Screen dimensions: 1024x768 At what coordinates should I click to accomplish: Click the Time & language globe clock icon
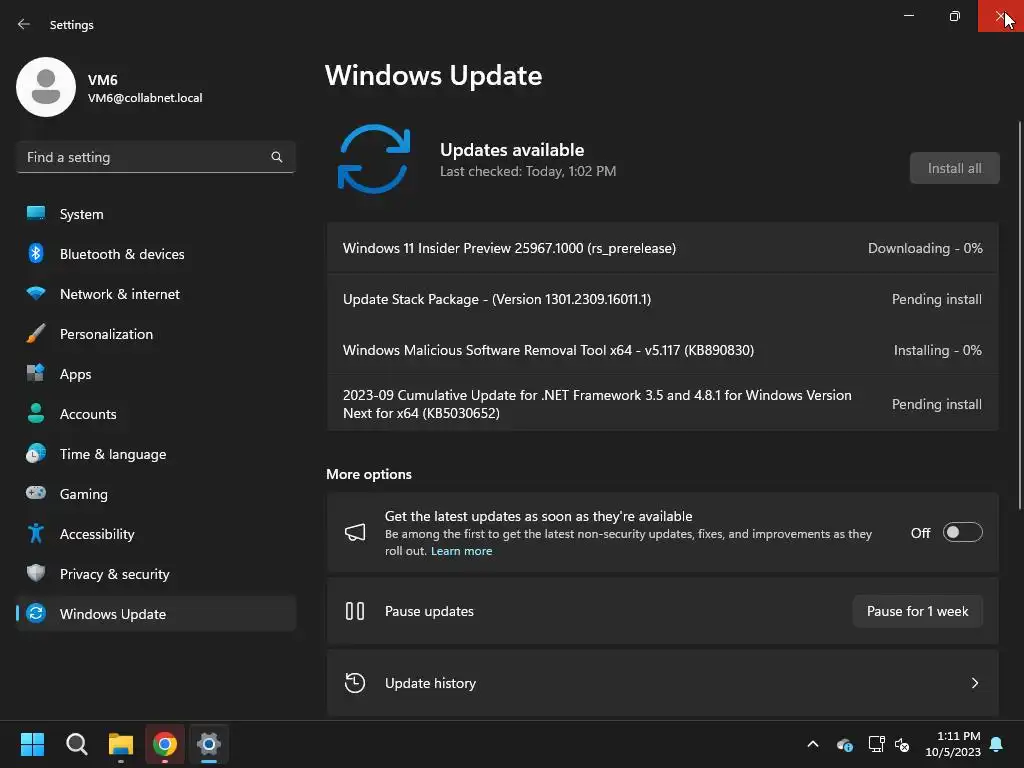point(36,453)
